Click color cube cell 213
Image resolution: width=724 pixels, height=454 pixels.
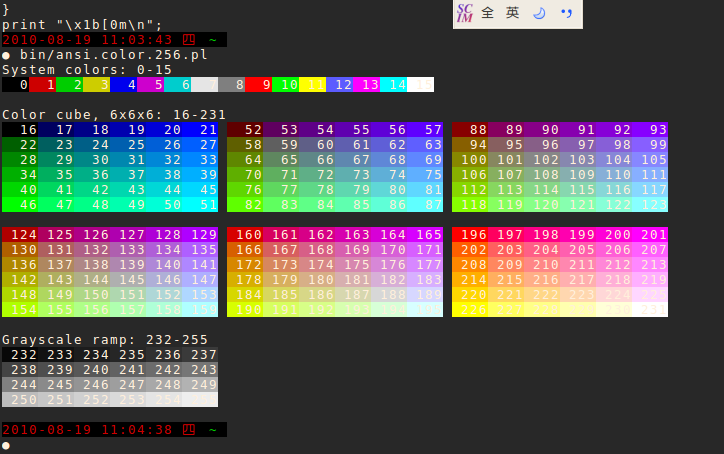(650, 265)
